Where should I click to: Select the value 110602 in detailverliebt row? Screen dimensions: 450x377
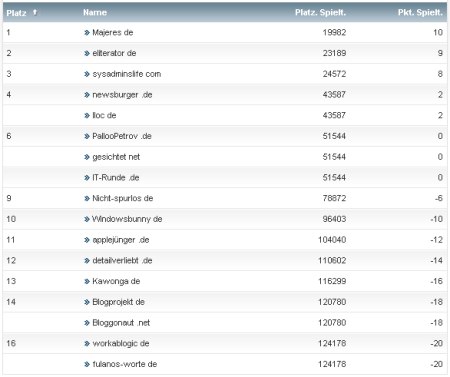tap(332, 260)
